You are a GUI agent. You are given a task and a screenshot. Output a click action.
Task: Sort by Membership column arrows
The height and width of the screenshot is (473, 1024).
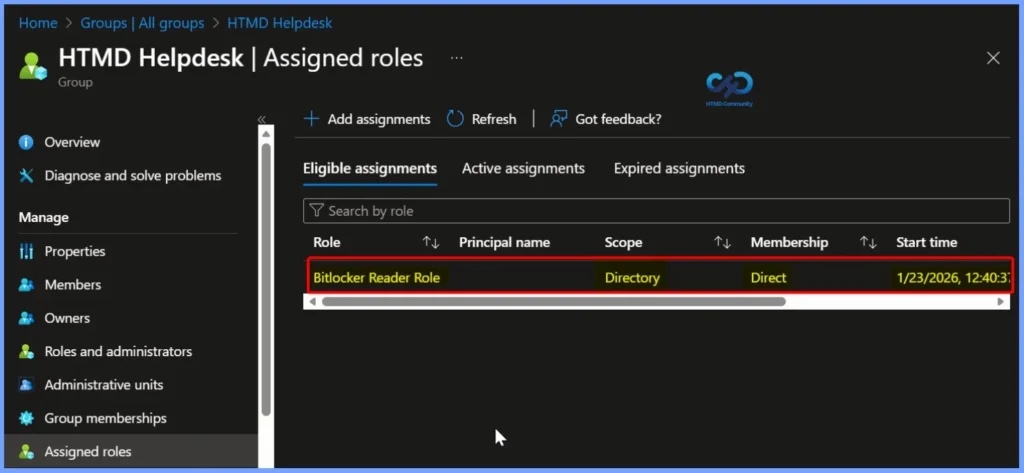pos(868,242)
